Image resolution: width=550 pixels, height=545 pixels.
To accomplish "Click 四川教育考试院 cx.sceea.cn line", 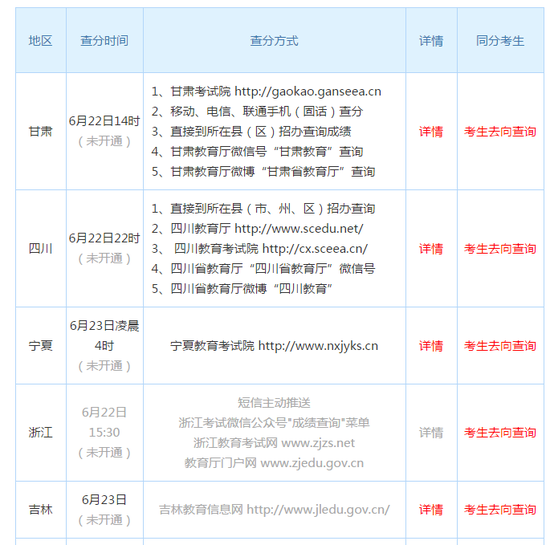I will (x=259, y=249).
